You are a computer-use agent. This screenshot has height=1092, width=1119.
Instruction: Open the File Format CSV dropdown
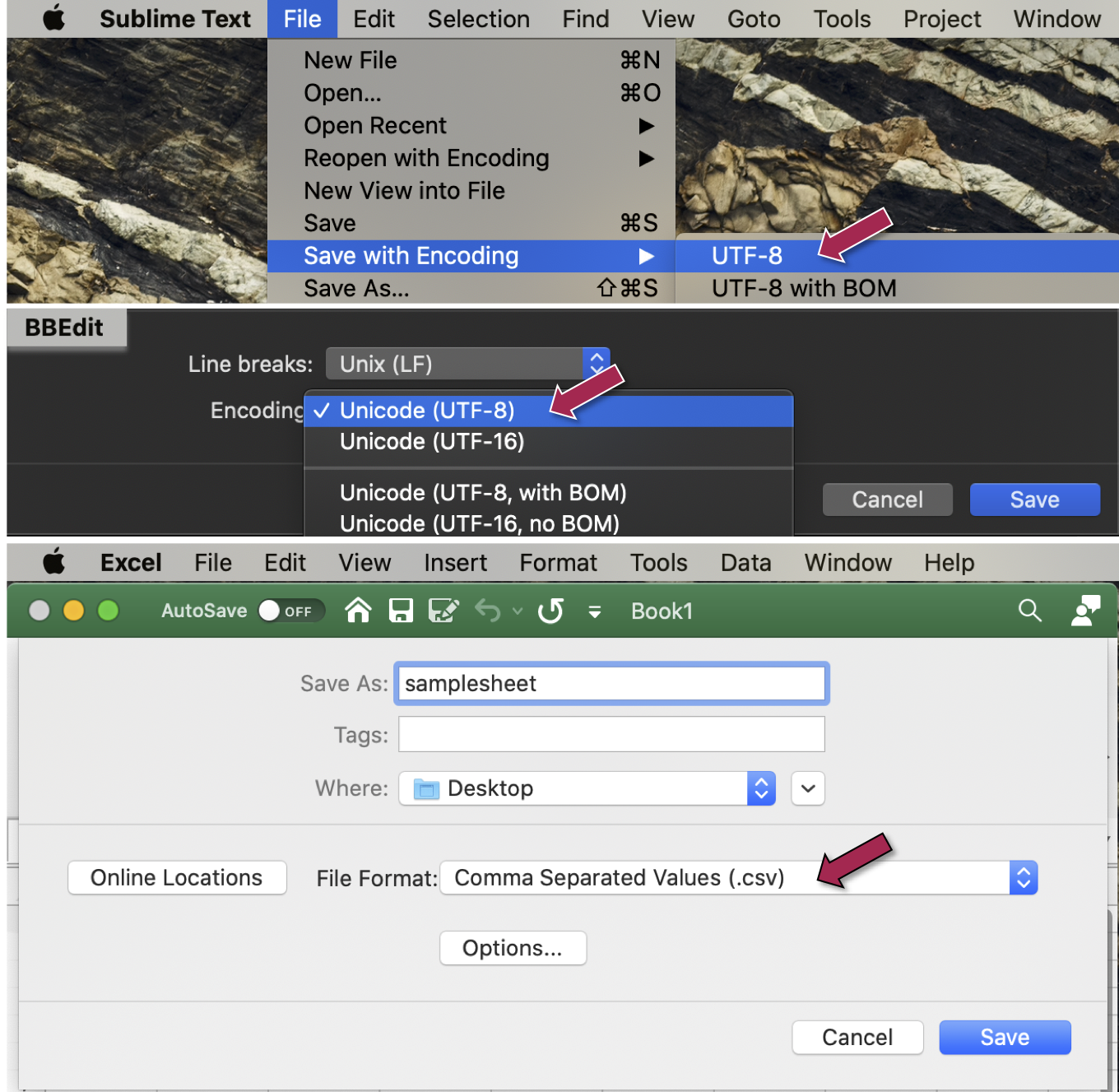pos(739,878)
